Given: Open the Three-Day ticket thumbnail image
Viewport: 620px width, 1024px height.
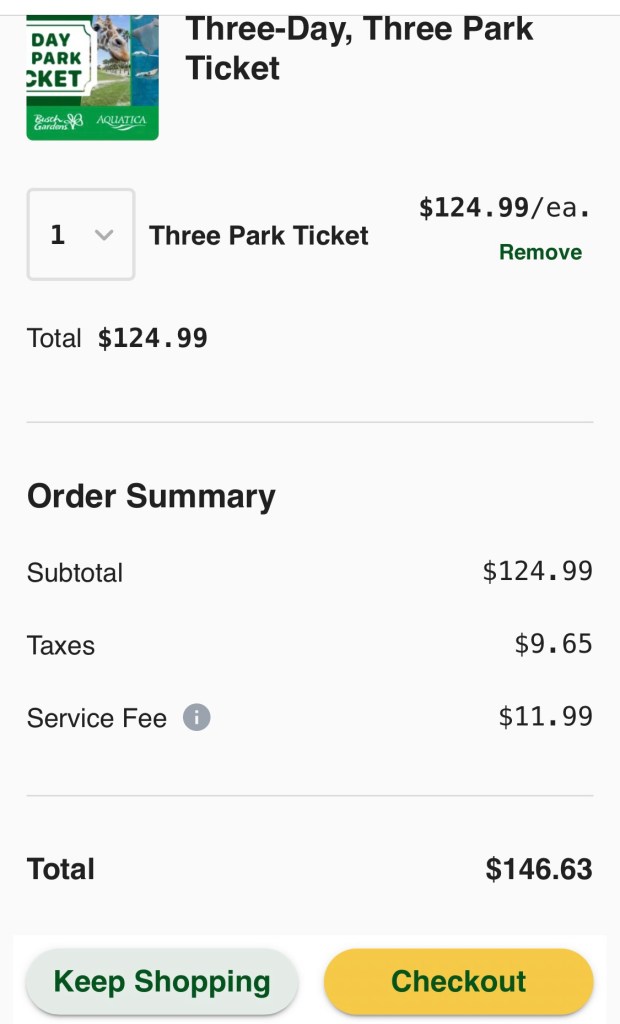Looking at the screenshot, I should click(x=92, y=77).
